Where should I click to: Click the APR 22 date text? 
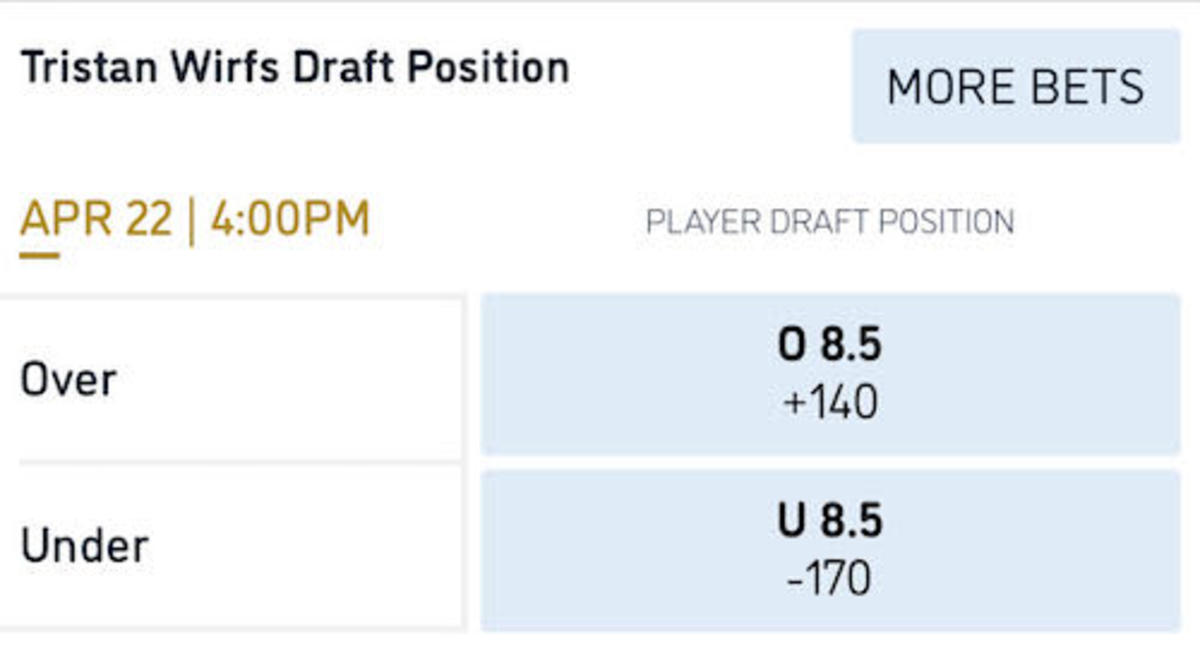pyautogui.click(x=96, y=219)
